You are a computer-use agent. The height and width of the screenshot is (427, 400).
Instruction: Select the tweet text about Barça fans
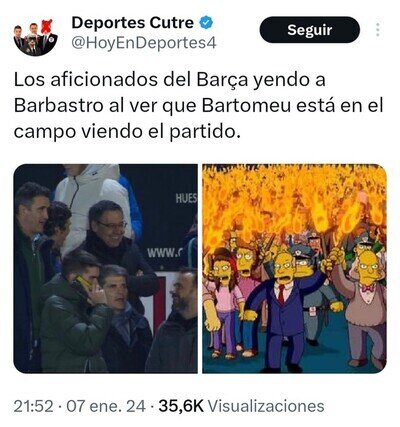coord(199,106)
